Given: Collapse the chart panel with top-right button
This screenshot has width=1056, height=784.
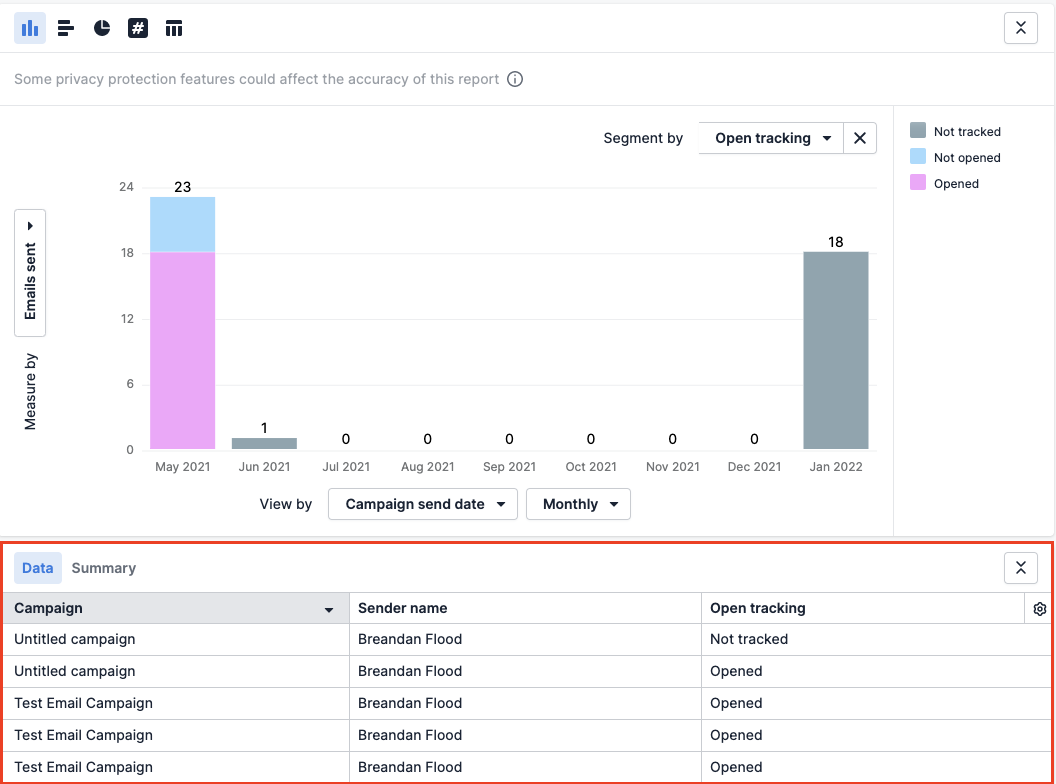Looking at the screenshot, I should coord(1020,28).
